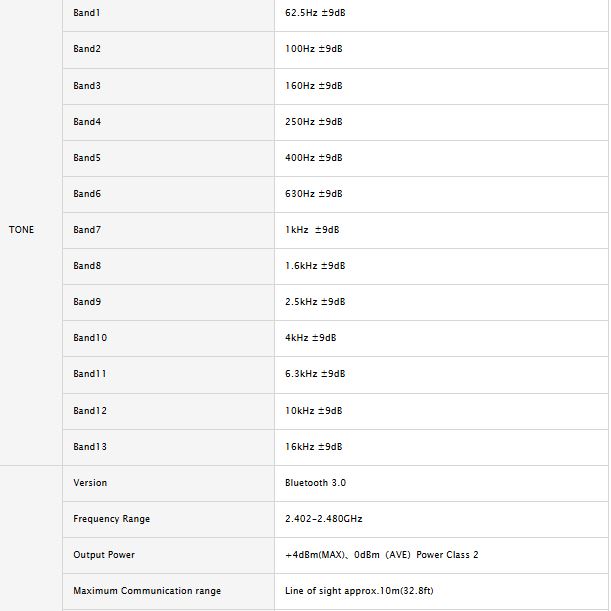Click the 2.402-2.480GHz frequency value
This screenshot has width=611, height=611.
click(323, 519)
